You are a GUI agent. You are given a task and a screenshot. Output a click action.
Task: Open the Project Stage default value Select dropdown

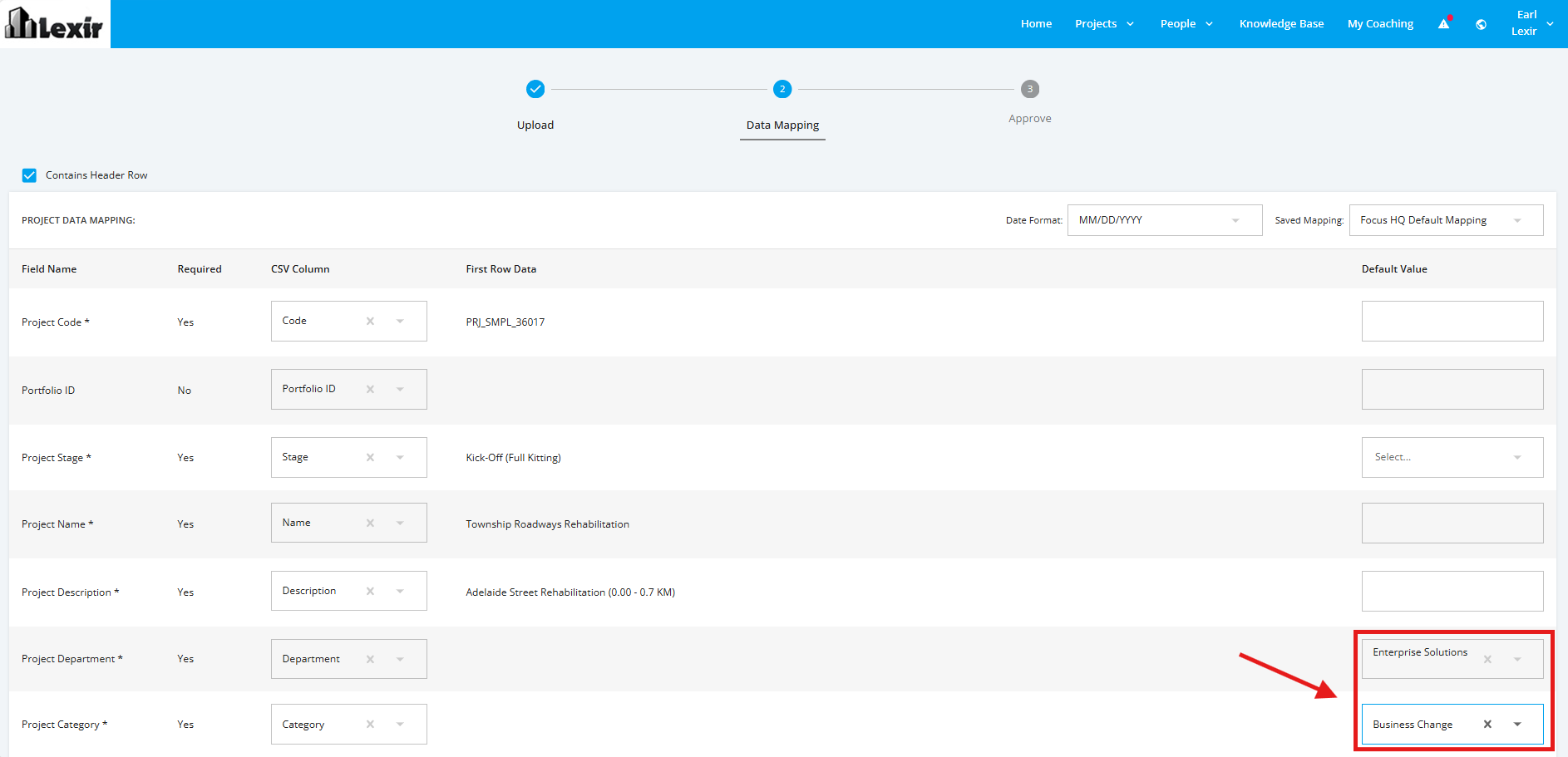point(1452,457)
